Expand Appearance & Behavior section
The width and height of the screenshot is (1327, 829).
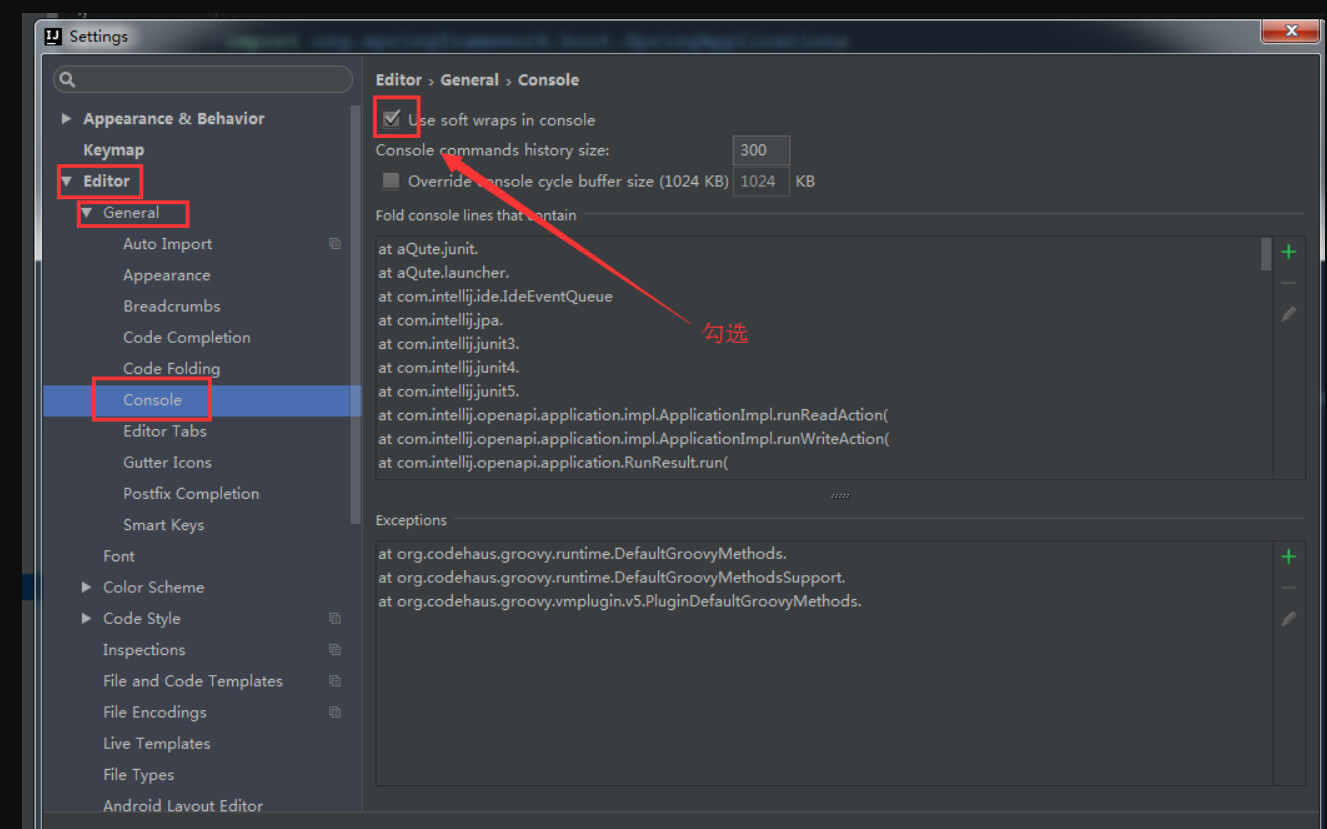[66, 119]
